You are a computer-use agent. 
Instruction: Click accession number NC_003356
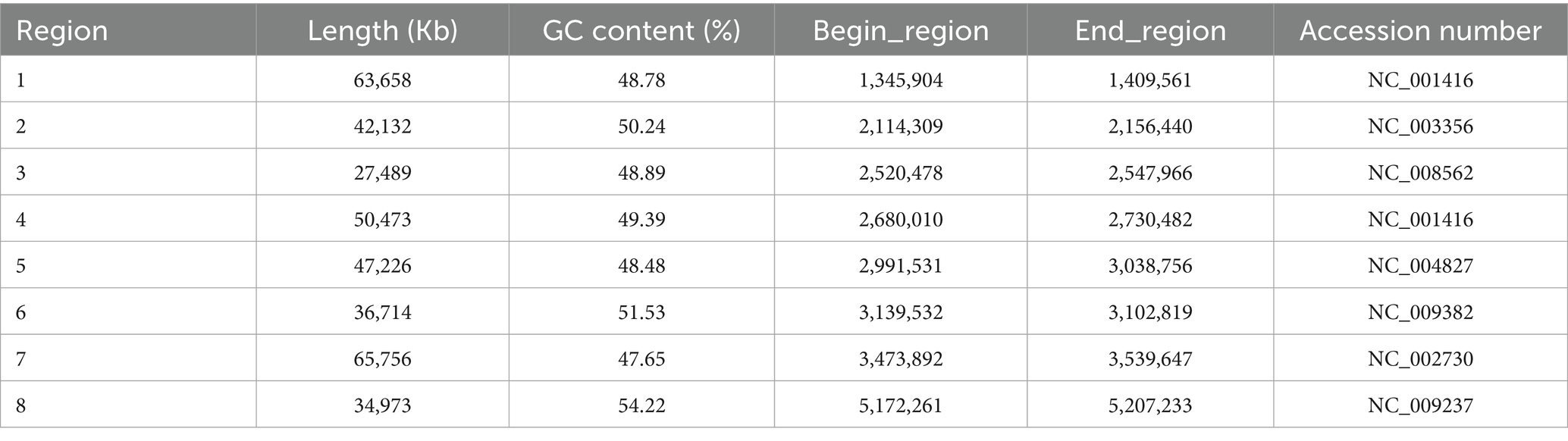1420,127
